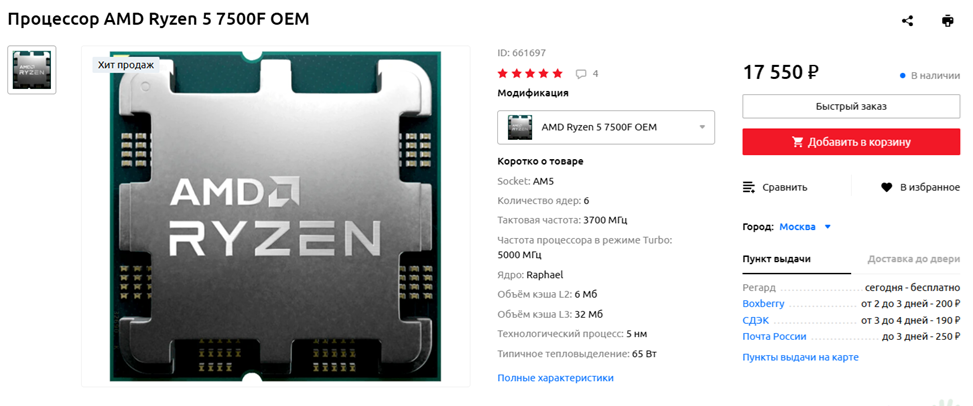Image resolution: width=973 pixels, height=406 pixels.
Task: Open the СДЭК delivery link
Action: point(756,321)
